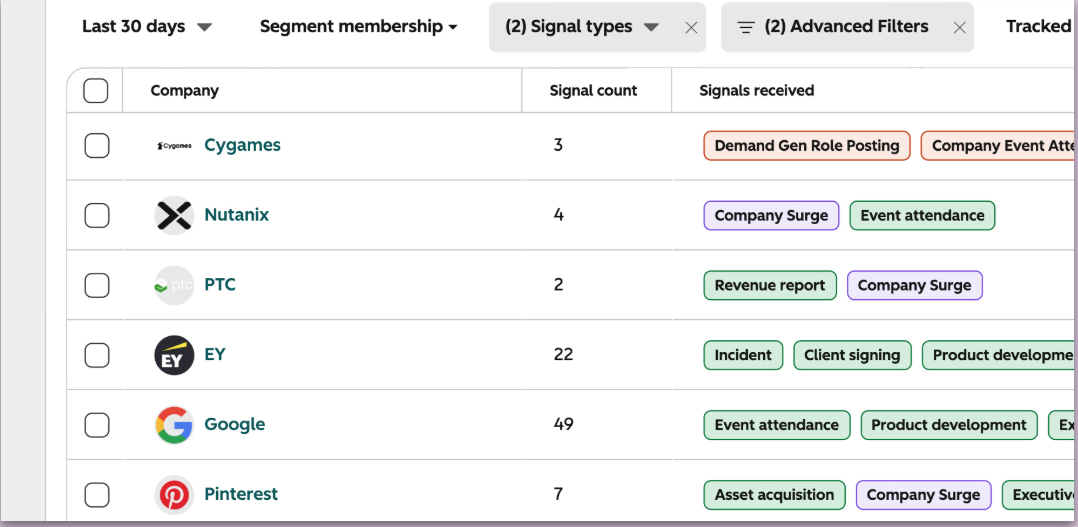The height and width of the screenshot is (527, 1078).
Task: Click the Nutanix X logo
Action: tap(174, 215)
